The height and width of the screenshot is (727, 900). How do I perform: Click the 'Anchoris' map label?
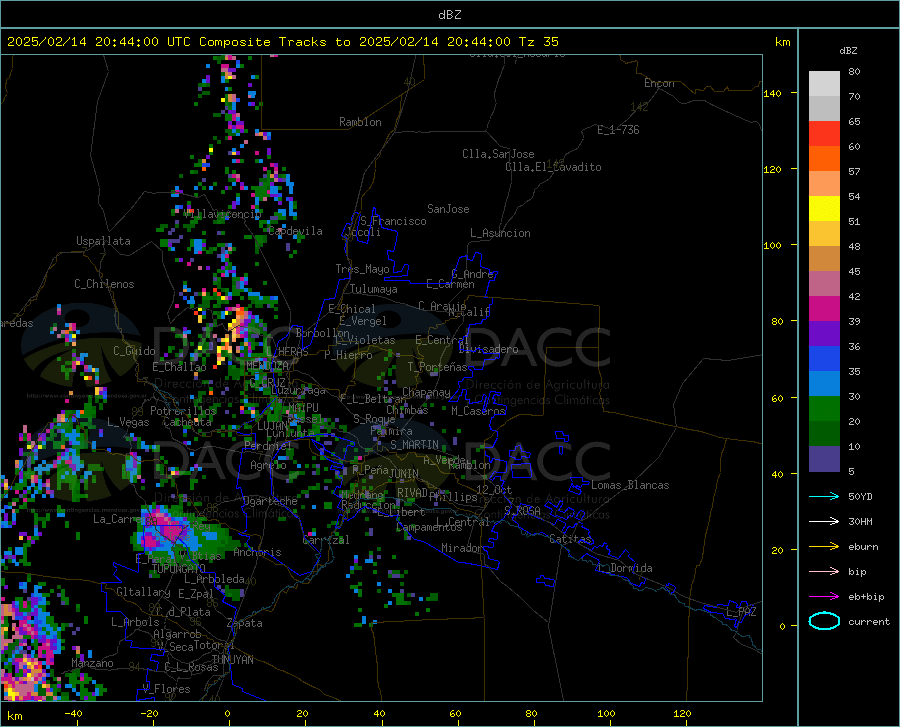257,552
